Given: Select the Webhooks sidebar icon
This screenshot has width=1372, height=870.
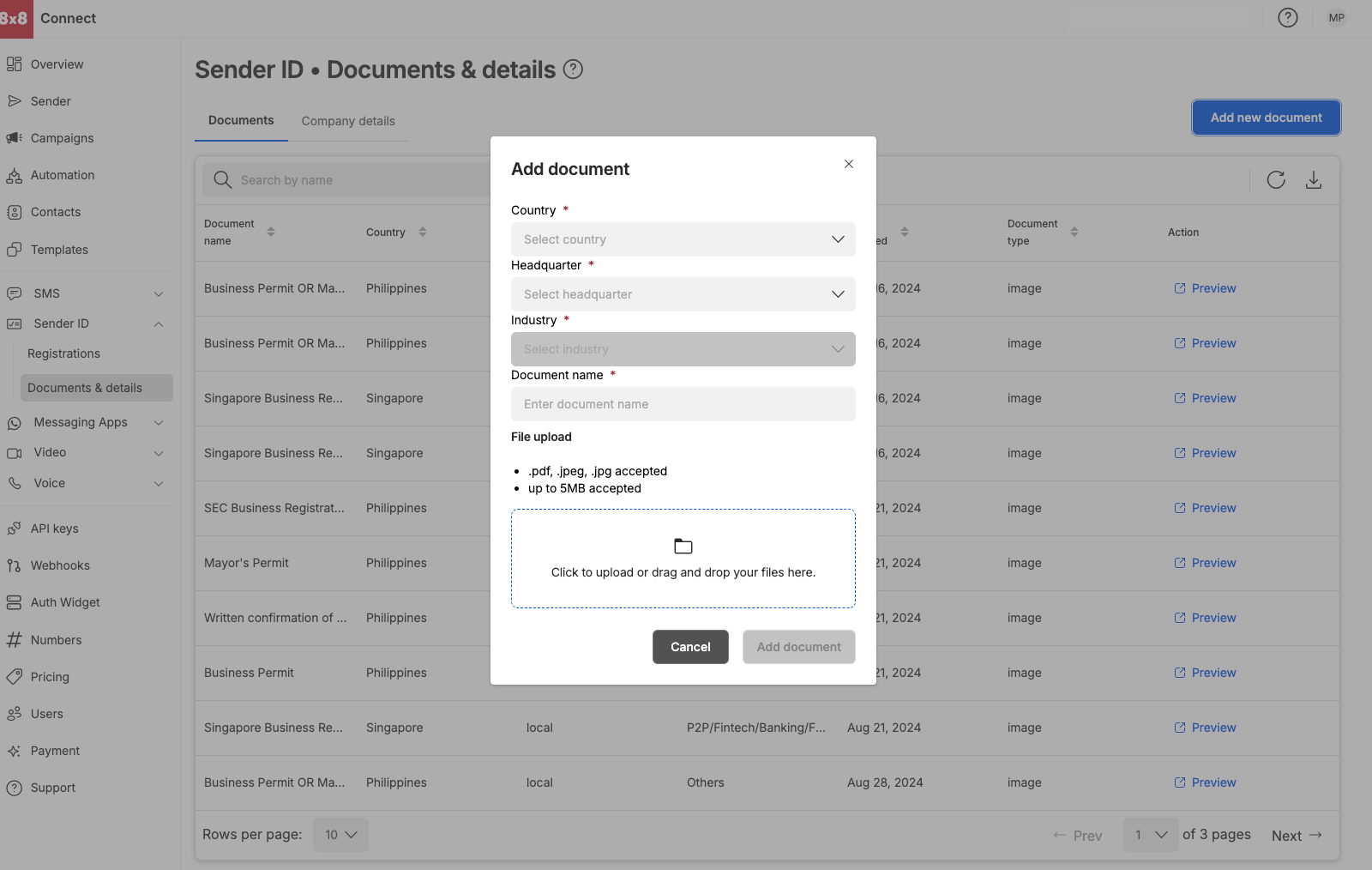Looking at the screenshot, I should 15,565.
